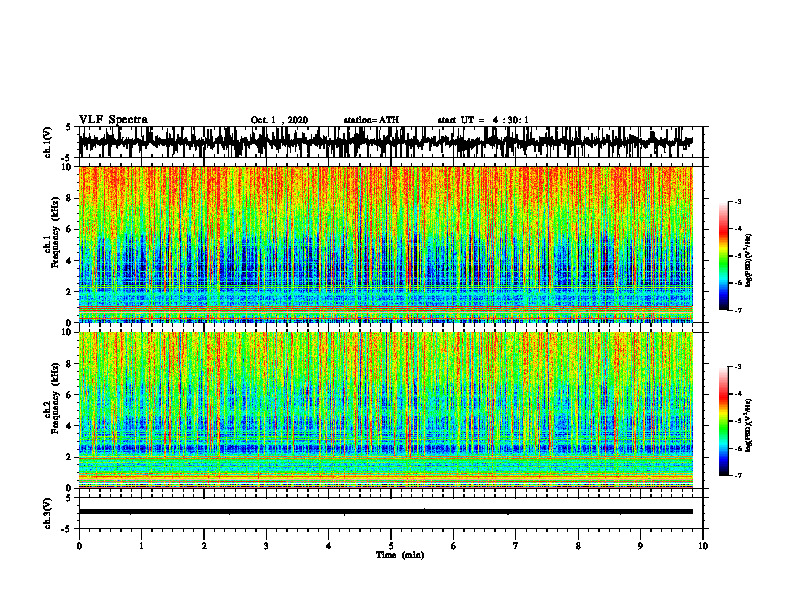Click the ch.1 spectrogram color scale bar
This screenshot has height=612, width=792.
pyautogui.click(x=724, y=256)
